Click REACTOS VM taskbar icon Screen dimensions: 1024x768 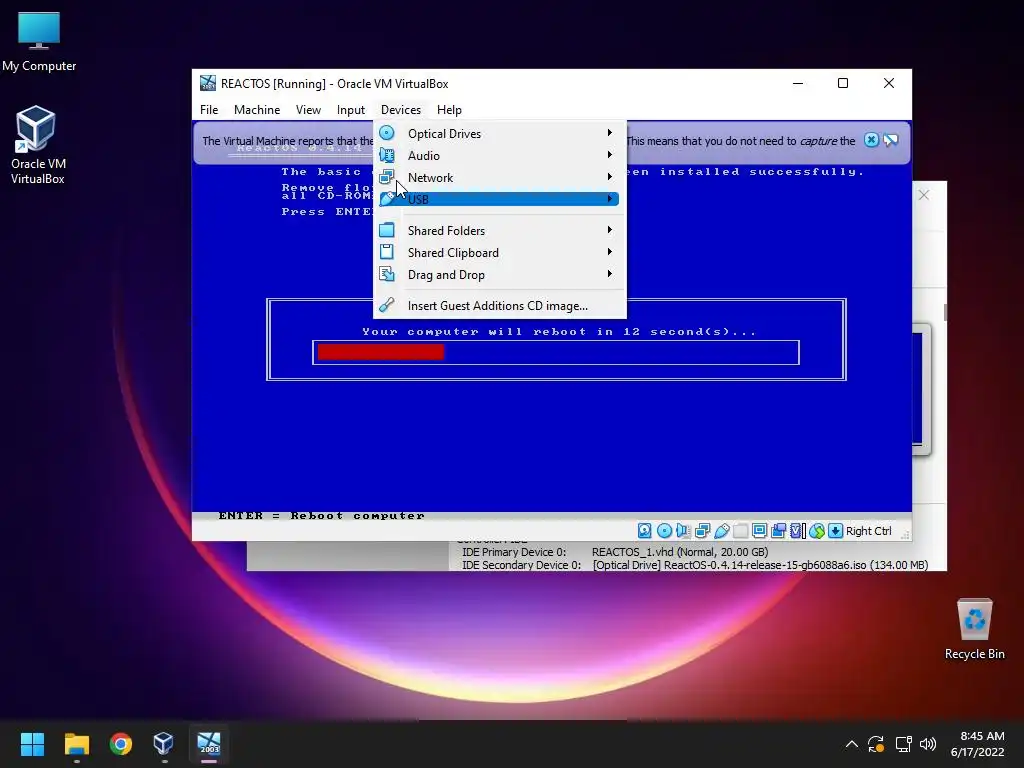(x=209, y=744)
